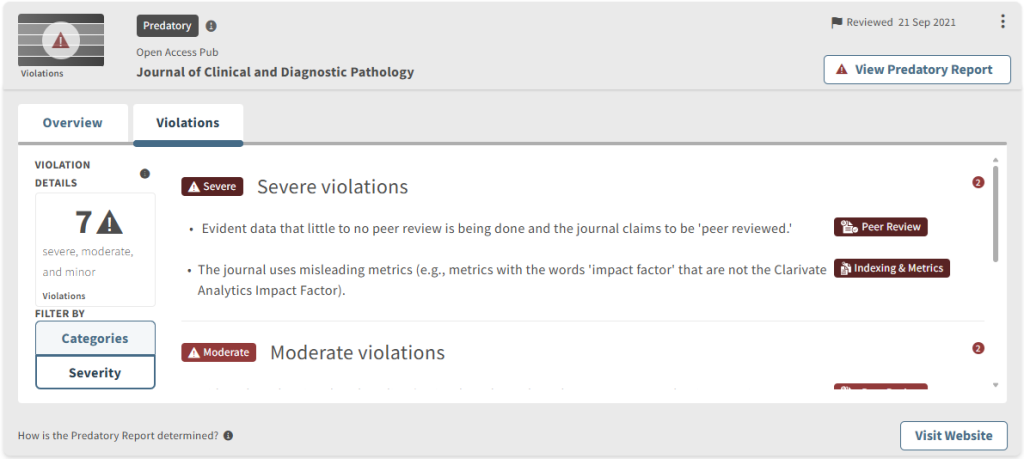Click the 7 violations warning triangle

coord(110,223)
